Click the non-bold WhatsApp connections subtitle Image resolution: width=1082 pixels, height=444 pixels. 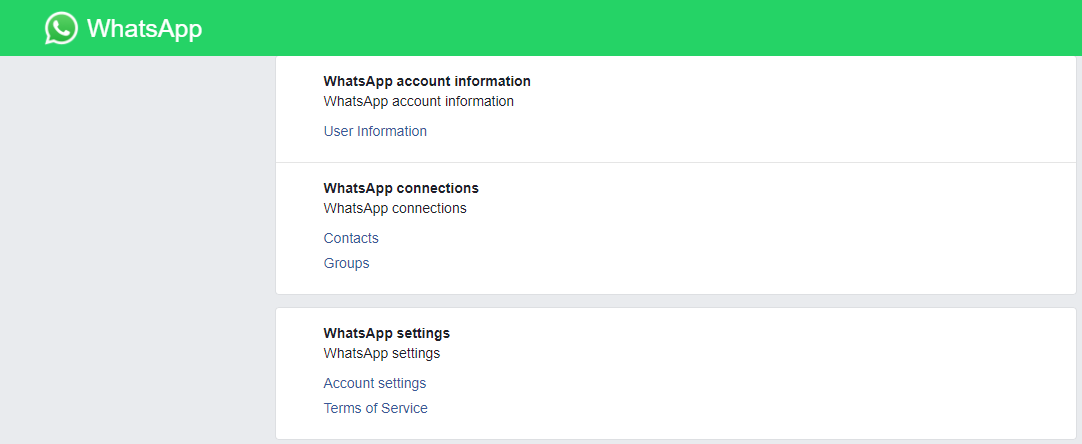click(395, 208)
